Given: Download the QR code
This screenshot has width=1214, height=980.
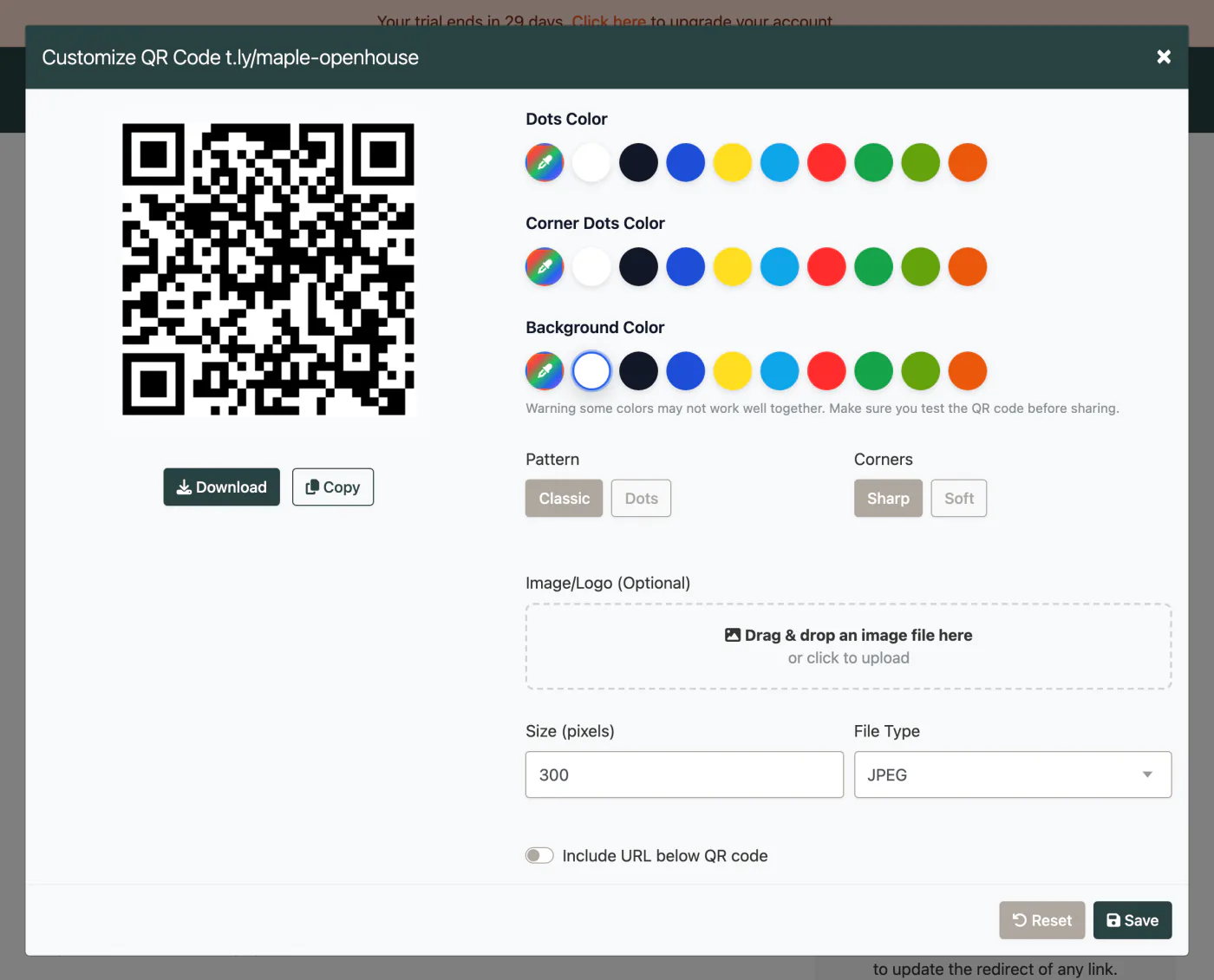Looking at the screenshot, I should tap(221, 487).
